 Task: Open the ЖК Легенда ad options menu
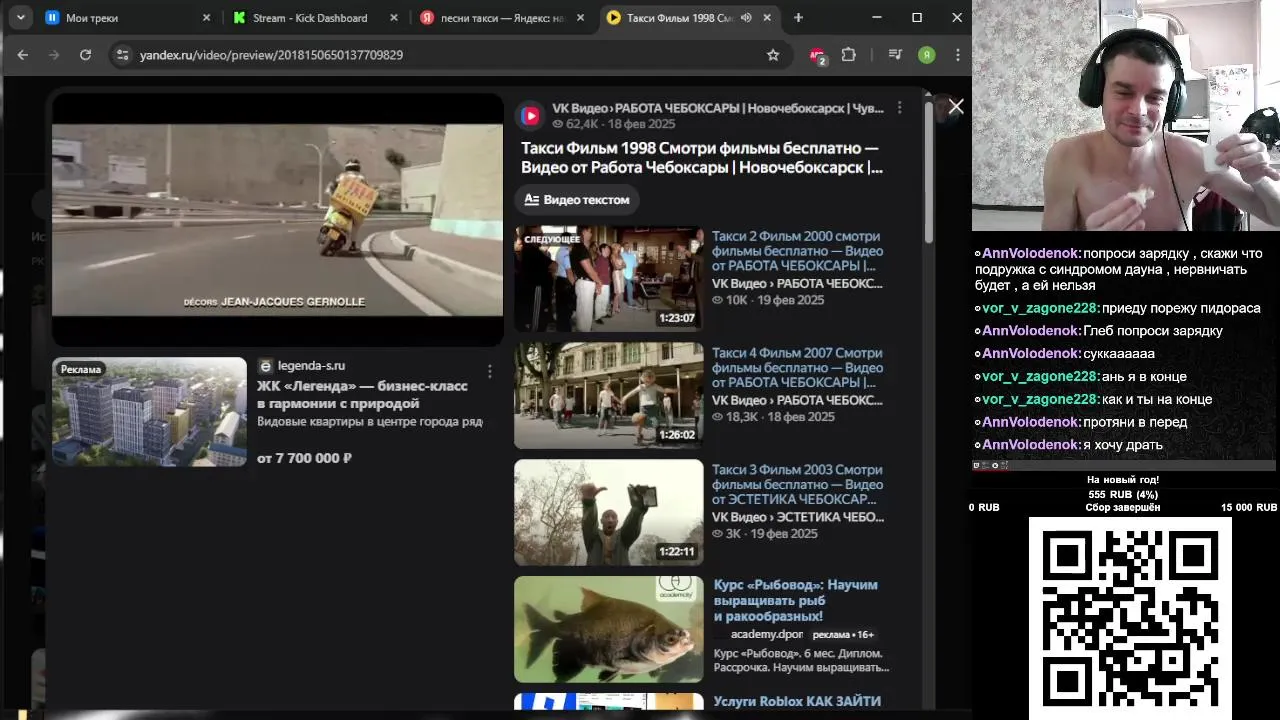[489, 371]
